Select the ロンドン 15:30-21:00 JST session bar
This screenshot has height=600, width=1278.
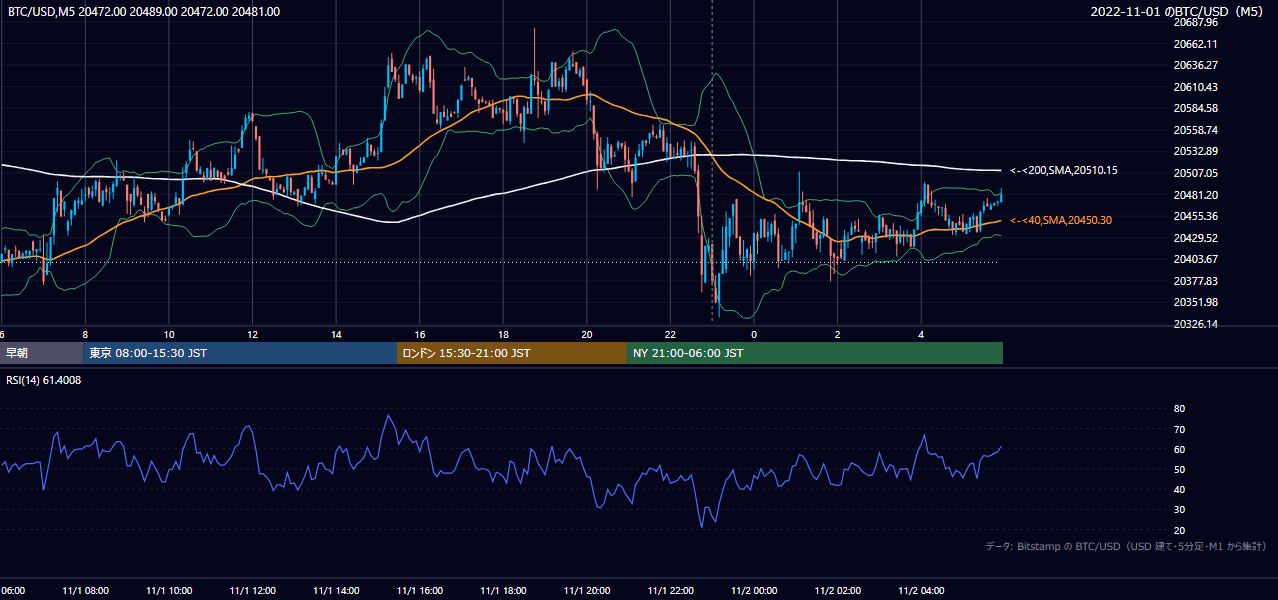pyautogui.click(x=512, y=353)
